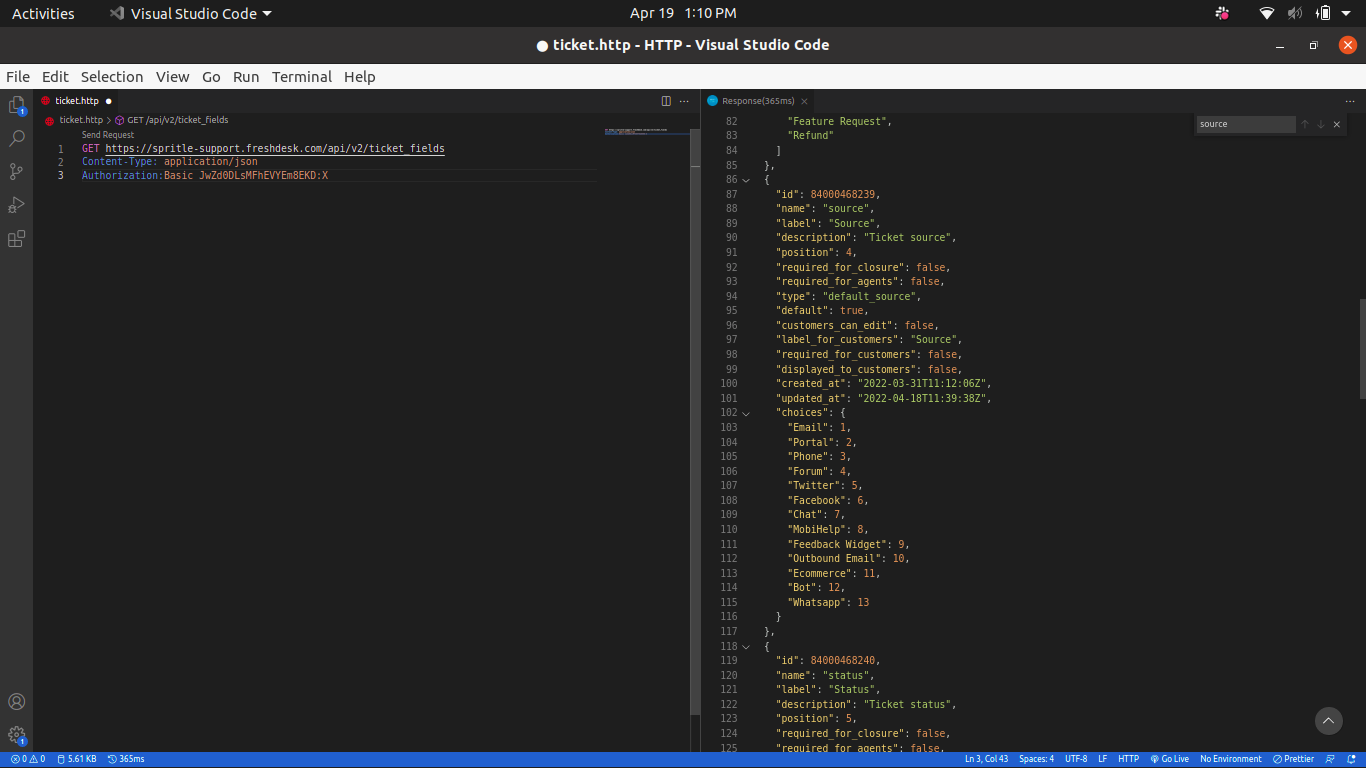Click the 365ms duration status item
Image resolution: width=1366 pixels, height=768 pixels.
pyautogui.click(x=126, y=759)
